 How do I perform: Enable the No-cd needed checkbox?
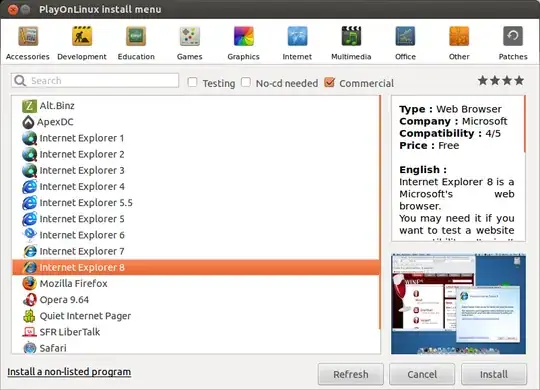[x=246, y=82]
